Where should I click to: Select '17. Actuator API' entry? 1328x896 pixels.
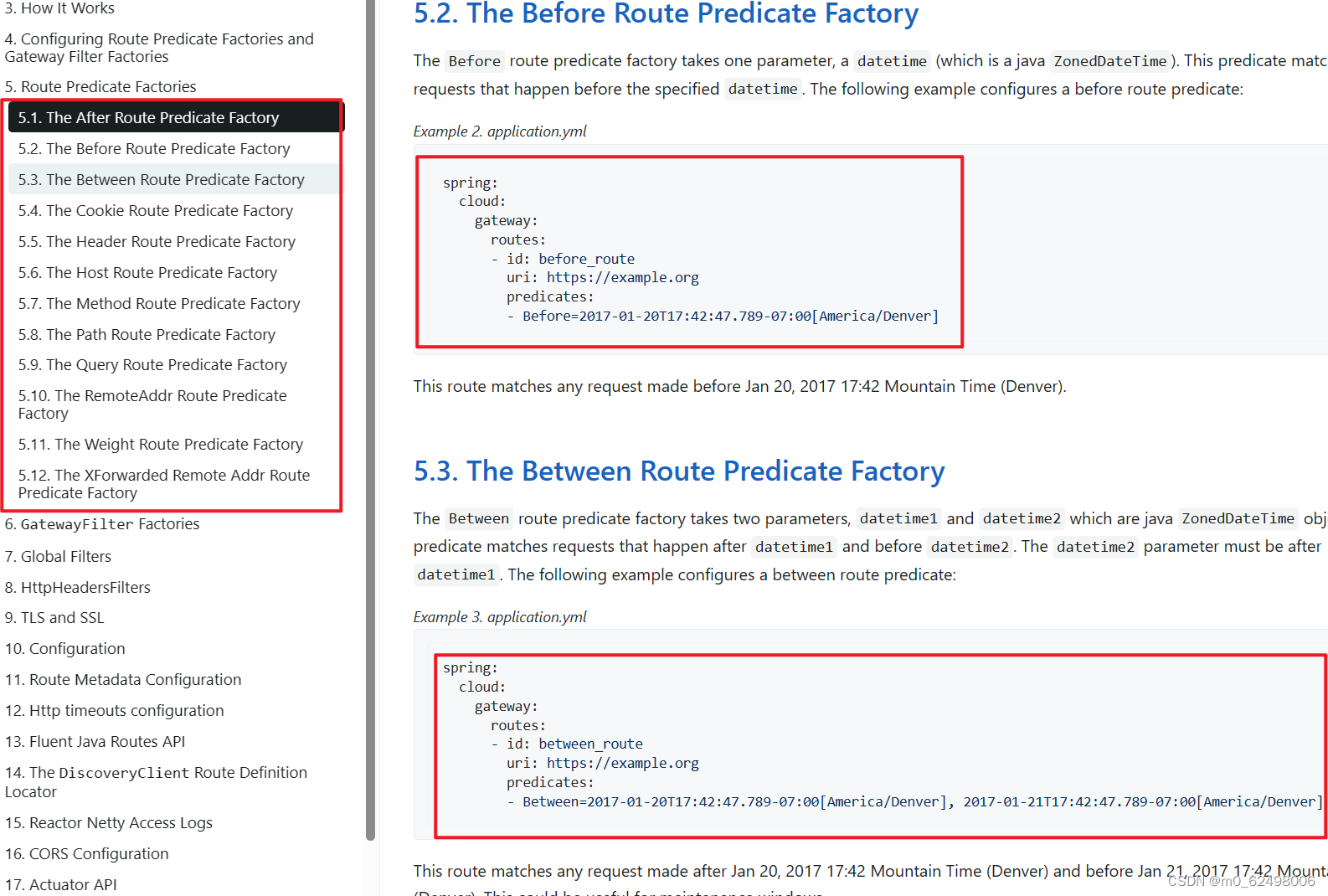coord(61,885)
